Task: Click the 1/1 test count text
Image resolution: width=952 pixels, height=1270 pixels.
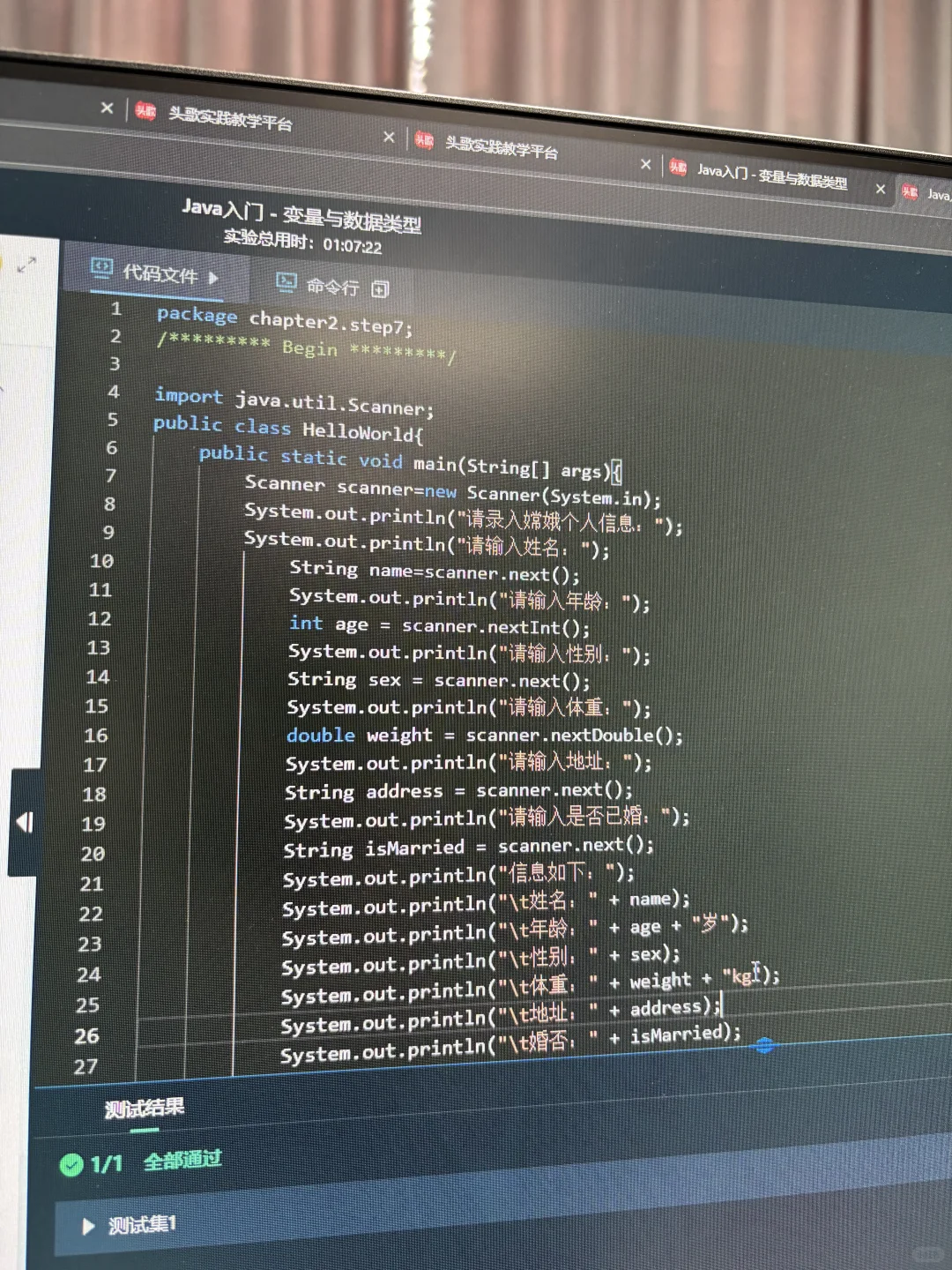Action: coord(107,1164)
